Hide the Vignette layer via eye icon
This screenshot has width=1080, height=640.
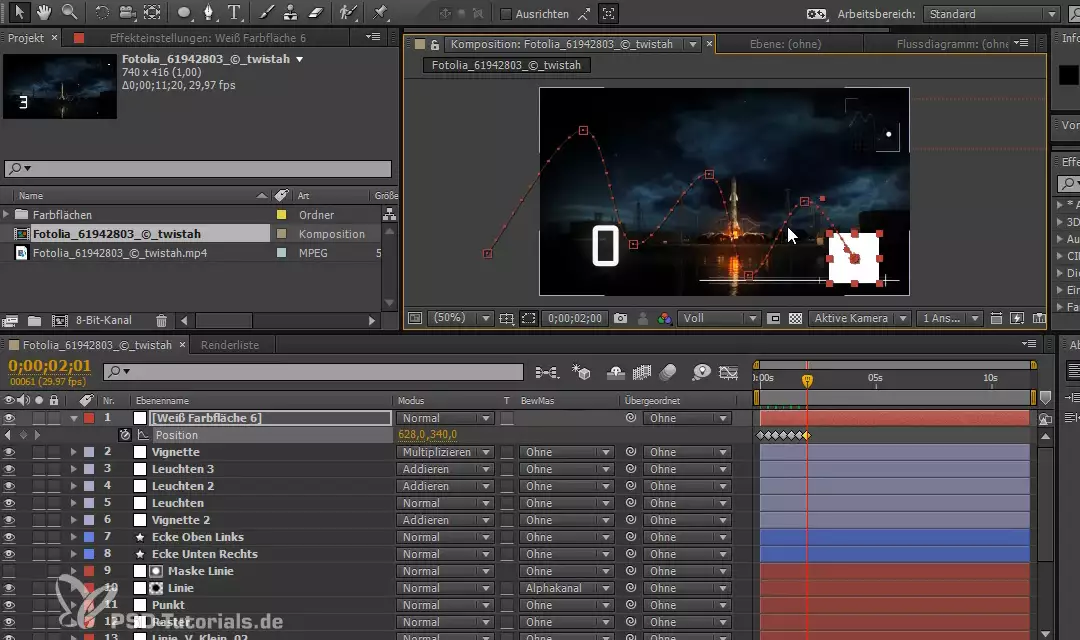(10, 452)
